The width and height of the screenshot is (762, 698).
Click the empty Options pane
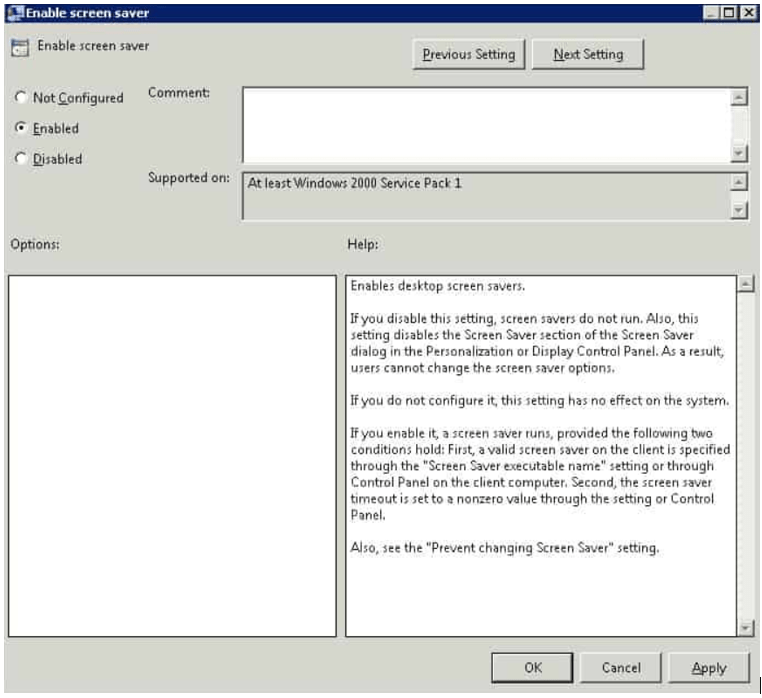pos(172,456)
